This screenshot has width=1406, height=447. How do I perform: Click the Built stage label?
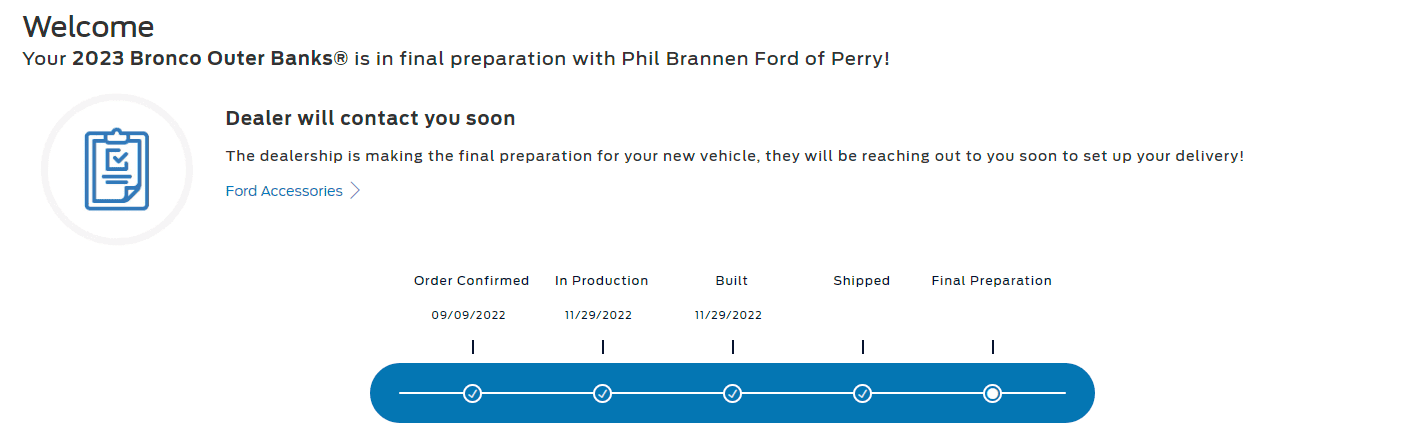pos(732,281)
